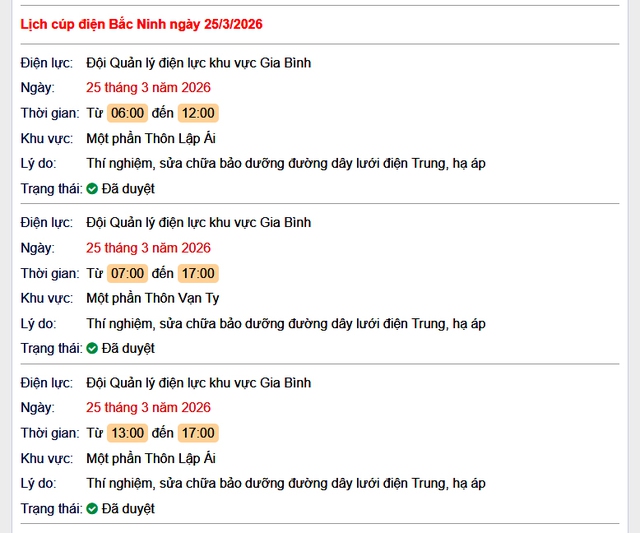Click the green check icon in the last entry

[92, 508]
